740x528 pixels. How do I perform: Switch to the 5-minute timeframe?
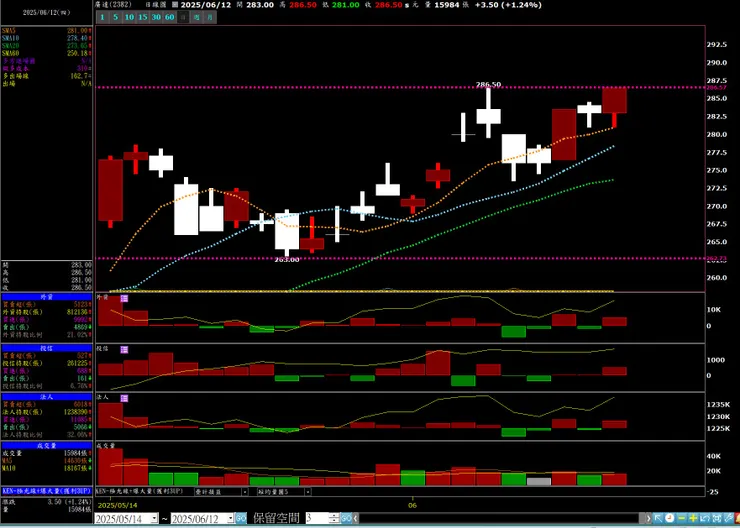(x=116, y=17)
